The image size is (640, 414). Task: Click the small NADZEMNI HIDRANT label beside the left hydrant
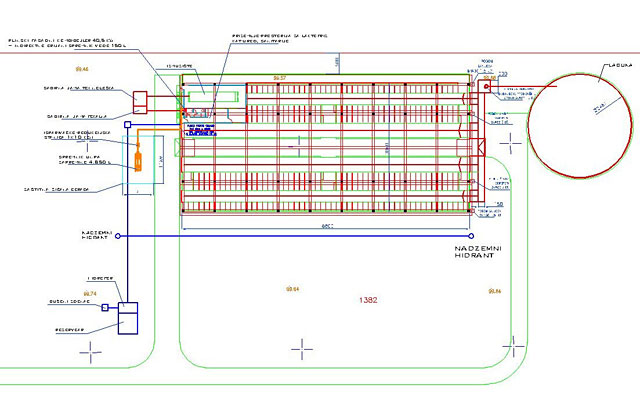pos(96,235)
